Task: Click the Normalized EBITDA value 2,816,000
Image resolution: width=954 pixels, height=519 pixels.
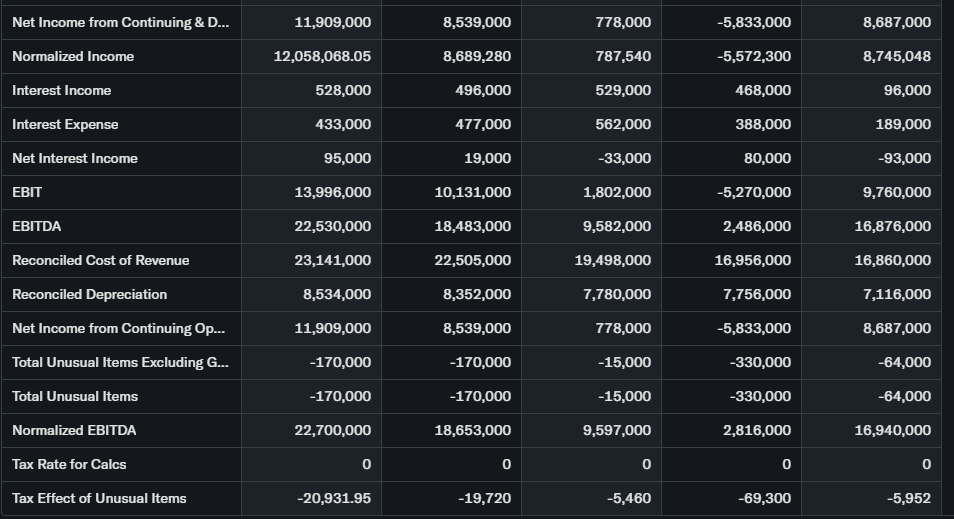Action: tap(755, 430)
